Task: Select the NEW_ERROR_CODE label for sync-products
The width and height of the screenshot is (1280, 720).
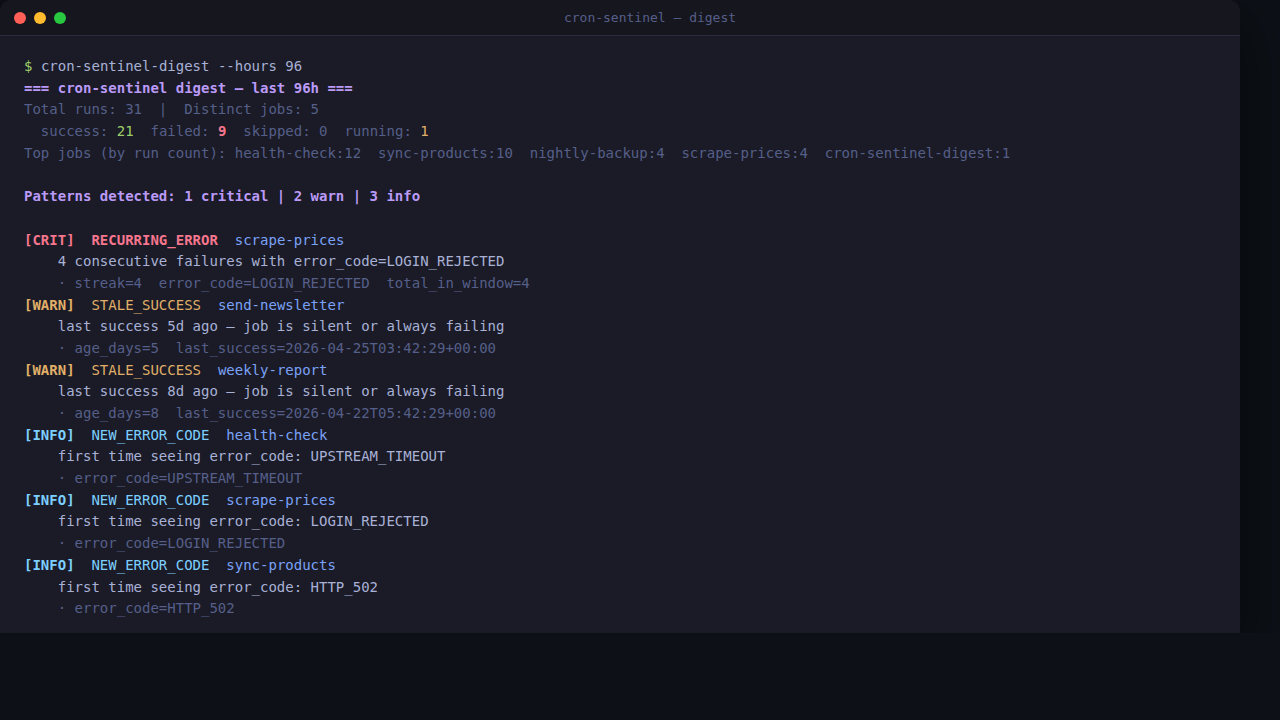Action: (150, 565)
